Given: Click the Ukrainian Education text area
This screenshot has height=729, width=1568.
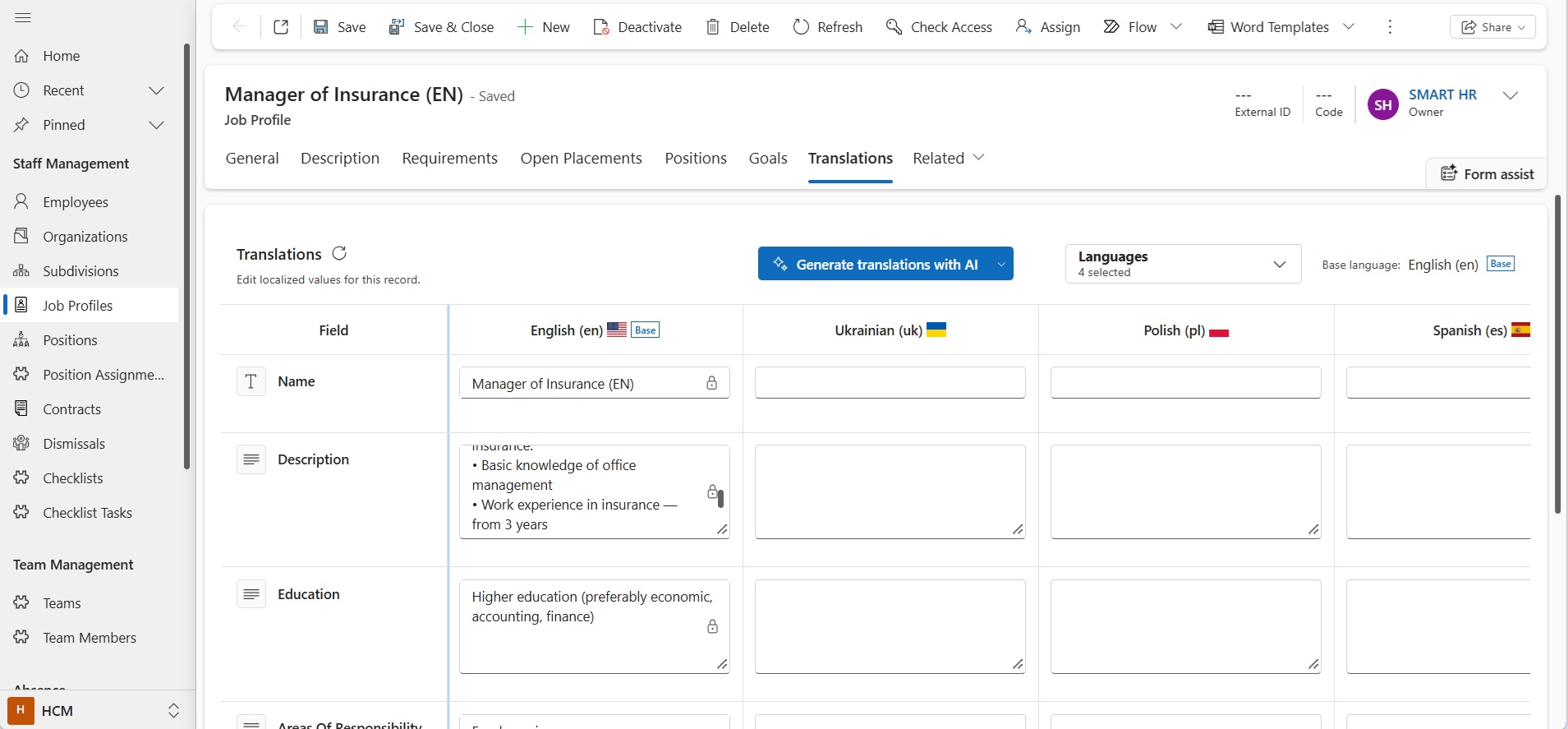Looking at the screenshot, I should (890, 626).
